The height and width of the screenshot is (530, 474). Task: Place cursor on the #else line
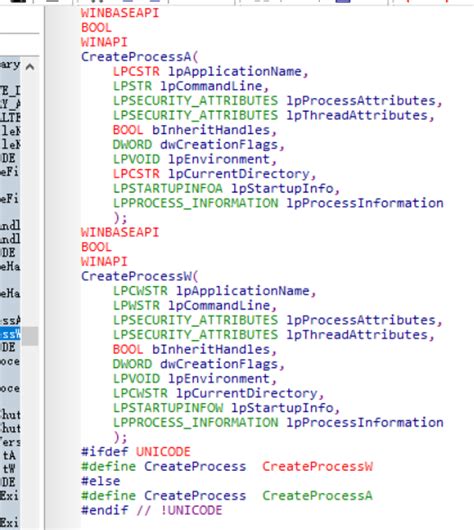(101, 481)
